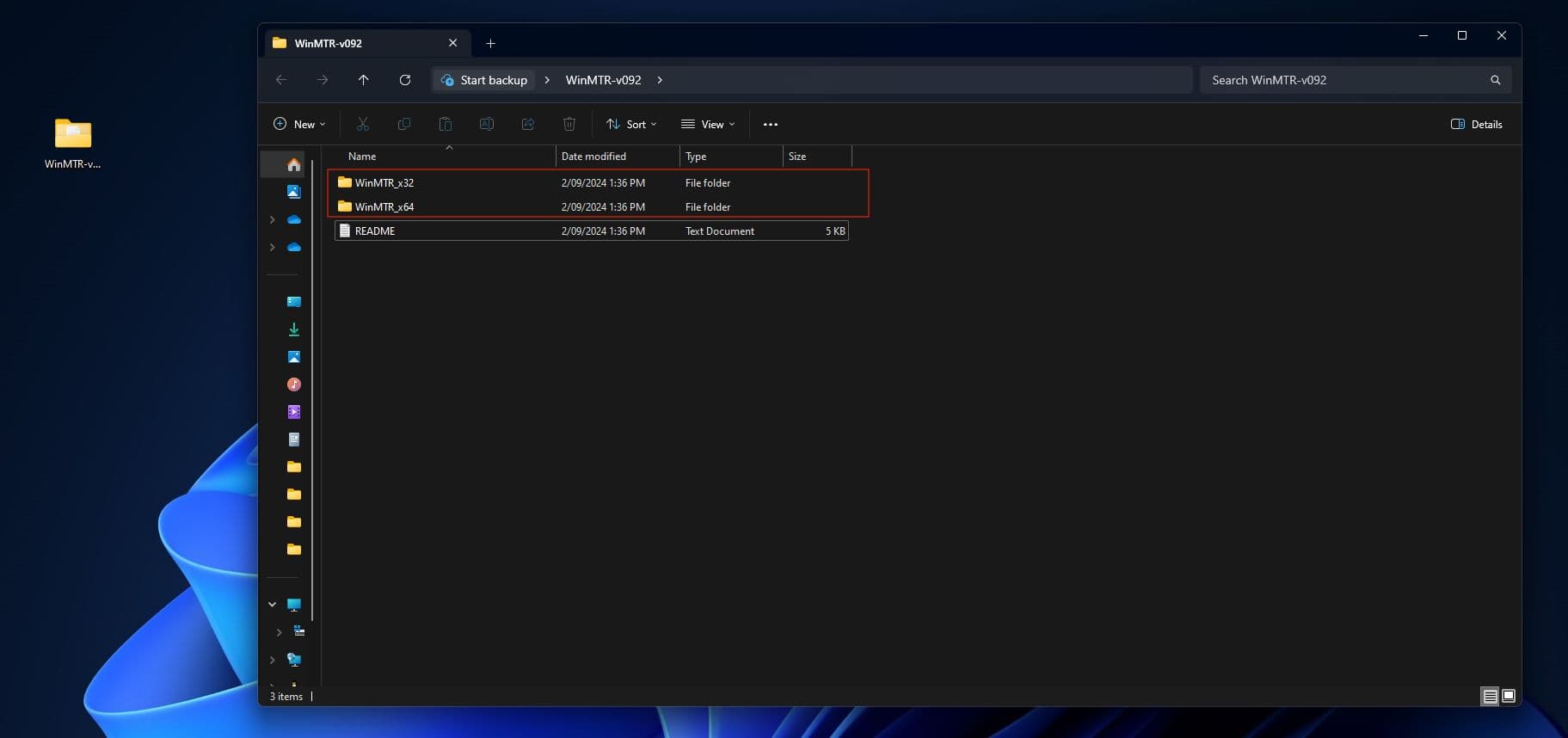Switch to large thumbnails view icon
This screenshot has width=1568, height=738.
coord(1509,697)
